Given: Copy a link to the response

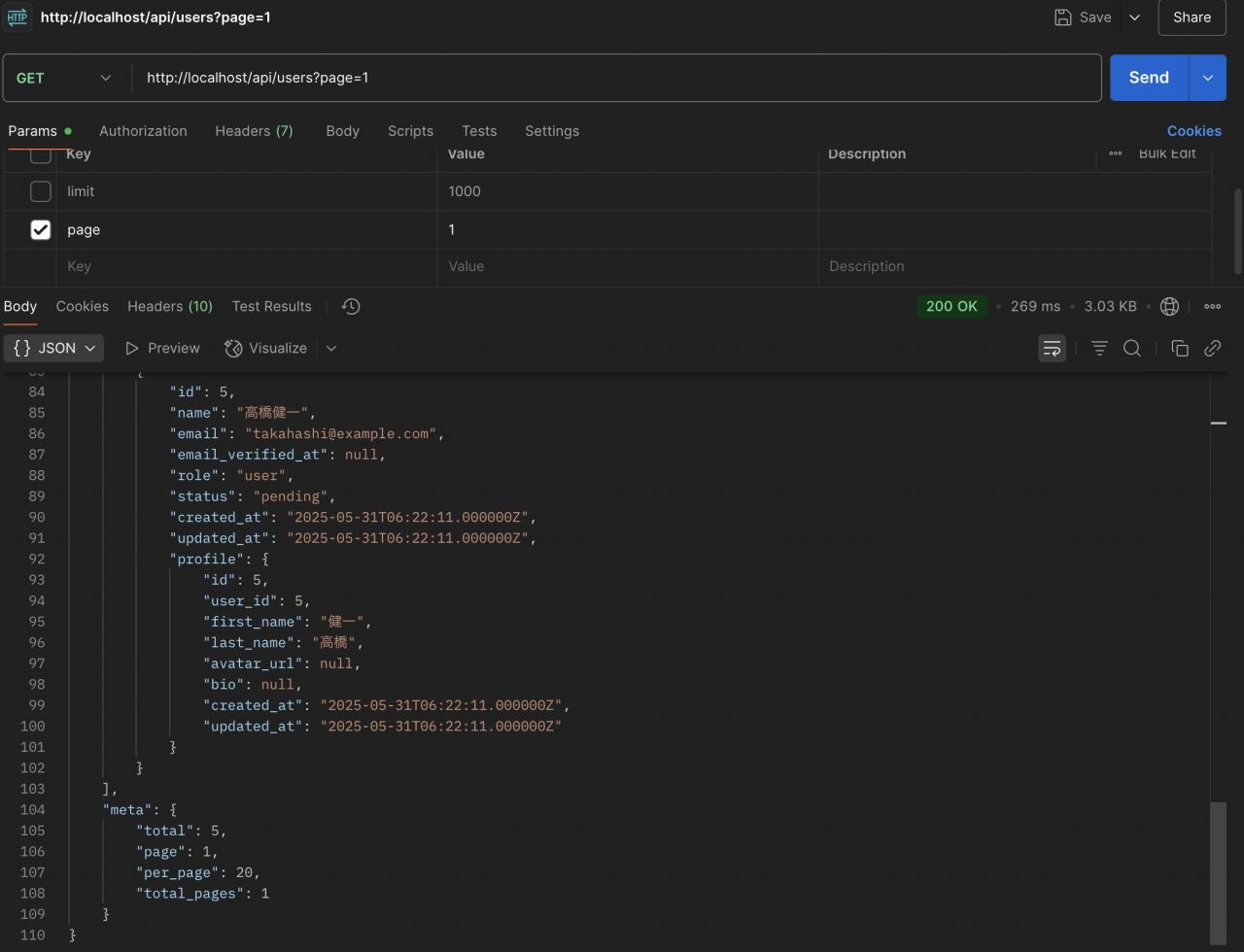Looking at the screenshot, I should coord(1212,348).
